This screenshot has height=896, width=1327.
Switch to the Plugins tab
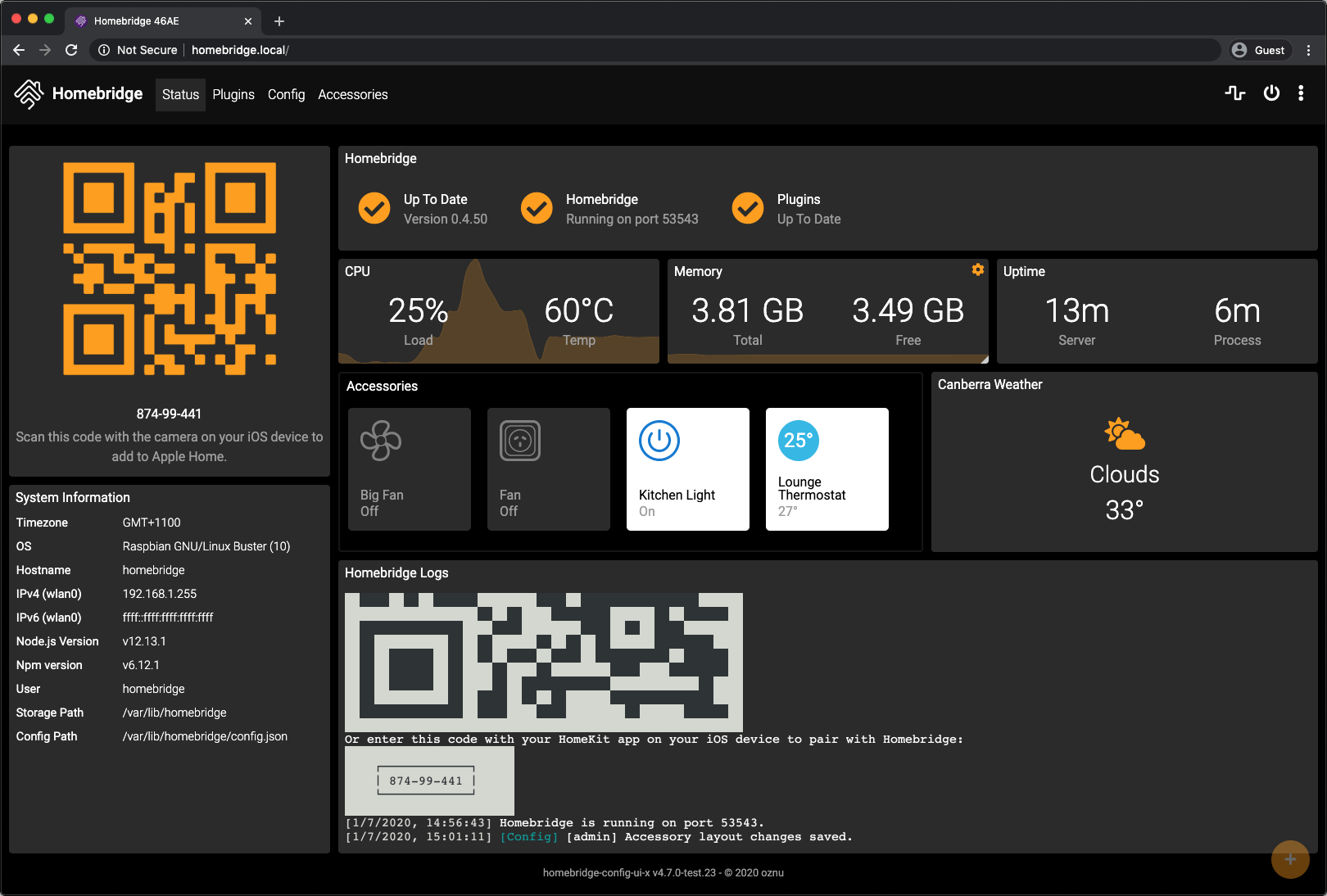tap(233, 95)
